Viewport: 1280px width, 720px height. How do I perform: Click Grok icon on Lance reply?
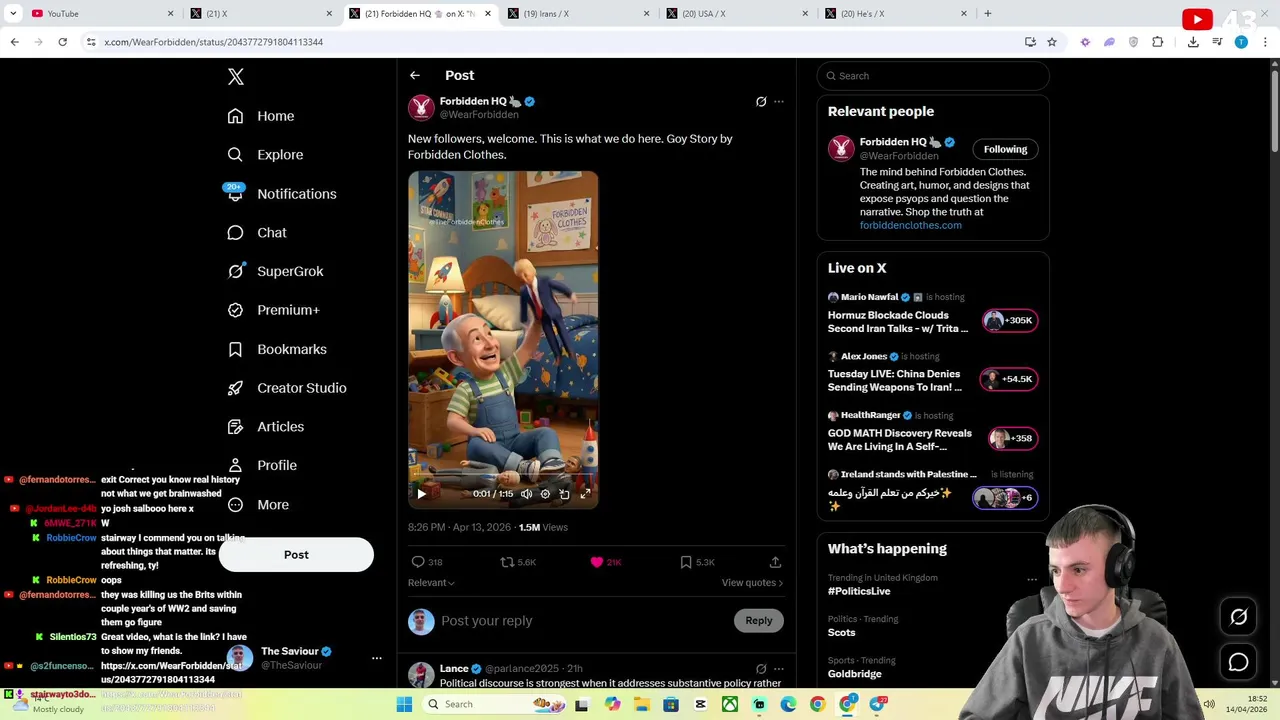(x=761, y=669)
